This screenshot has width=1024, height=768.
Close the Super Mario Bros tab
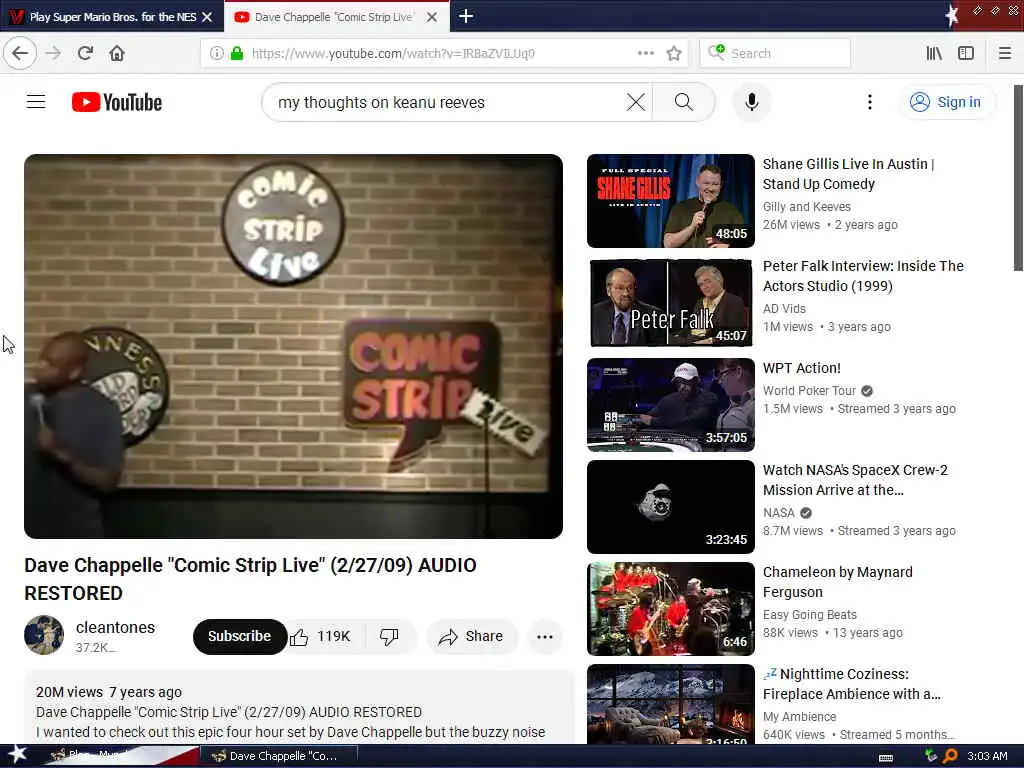click(207, 17)
